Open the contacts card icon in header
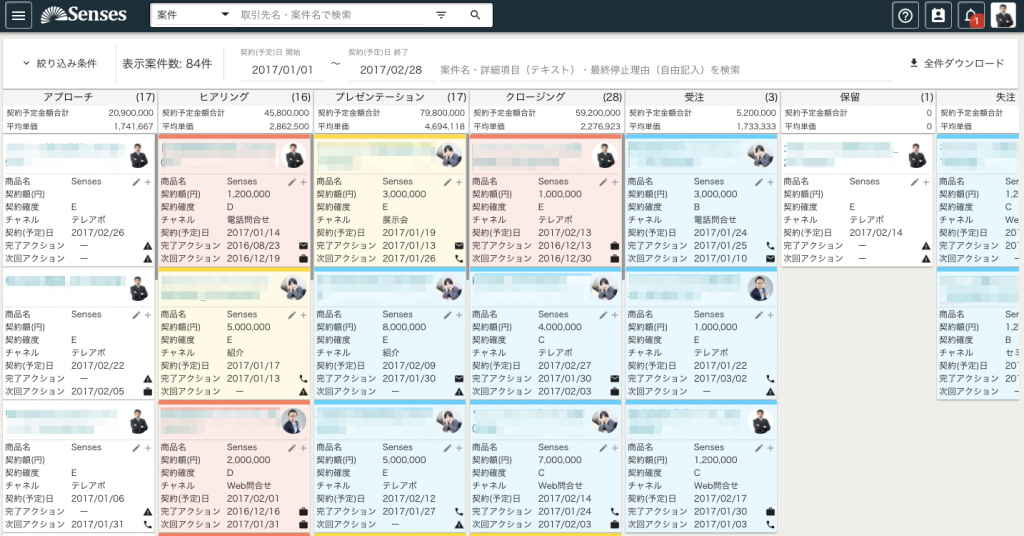Screen dimensions: 1024x536 click(938, 15)
